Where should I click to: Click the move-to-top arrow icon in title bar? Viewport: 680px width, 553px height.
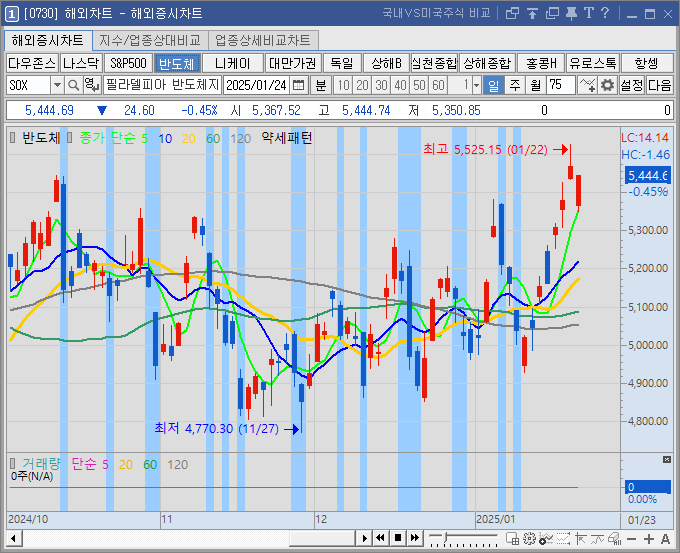tap(532, 13)
